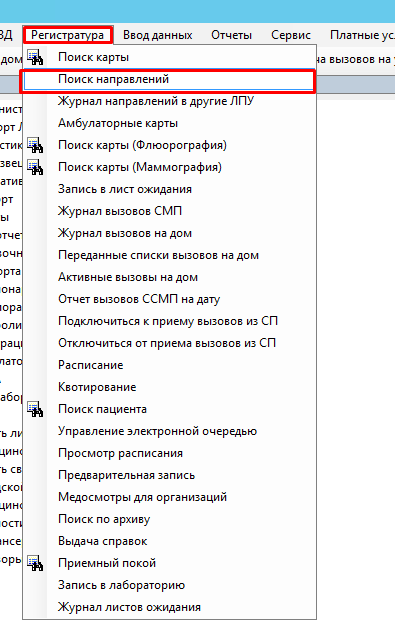Viewport: 395px width, 624px height.
Task: Click the icon beside Поиск карты (Флюорография)
Action: point(35,145)
